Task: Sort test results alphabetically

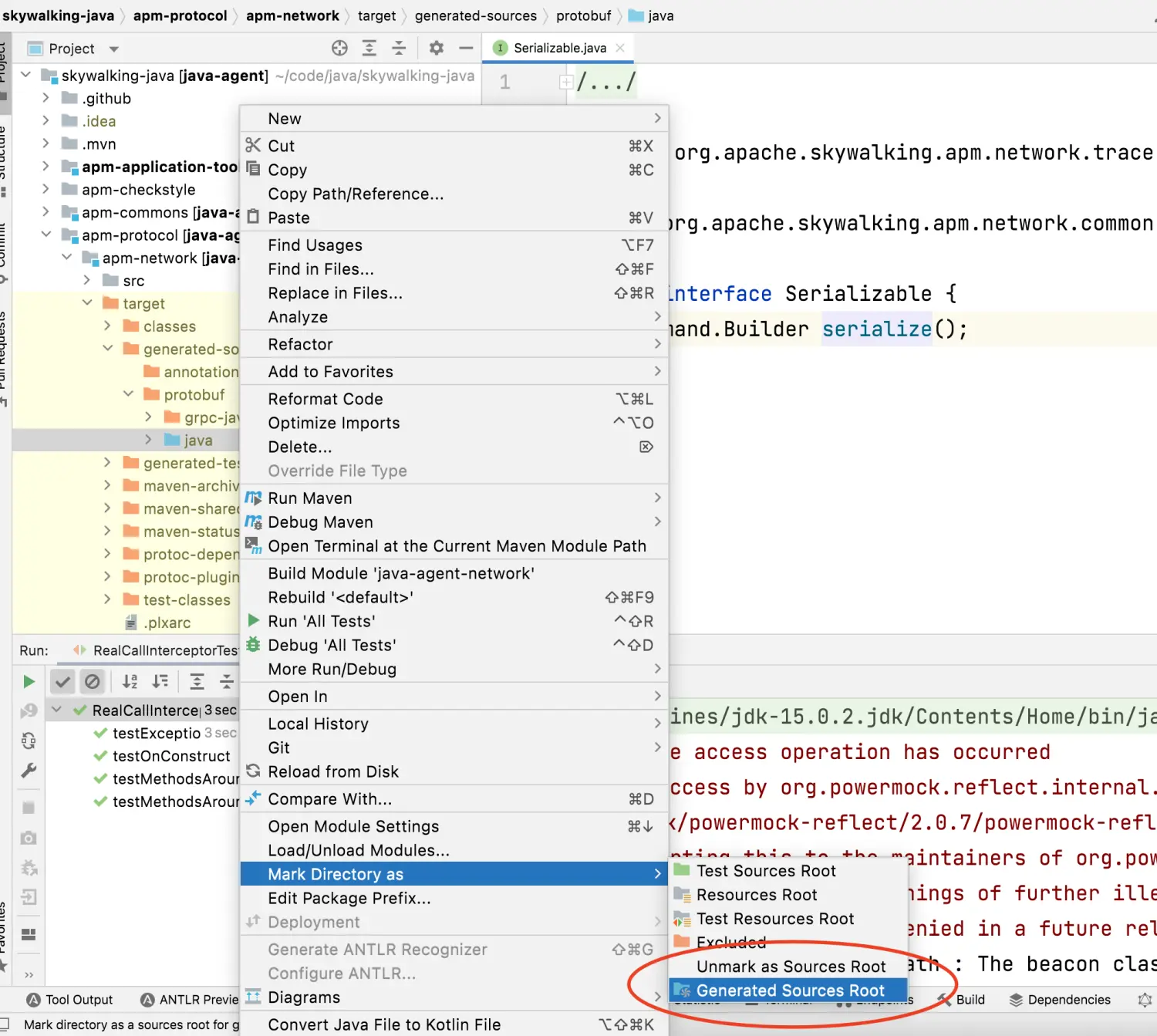Action: pyautogui.click(x=130, y=681)
